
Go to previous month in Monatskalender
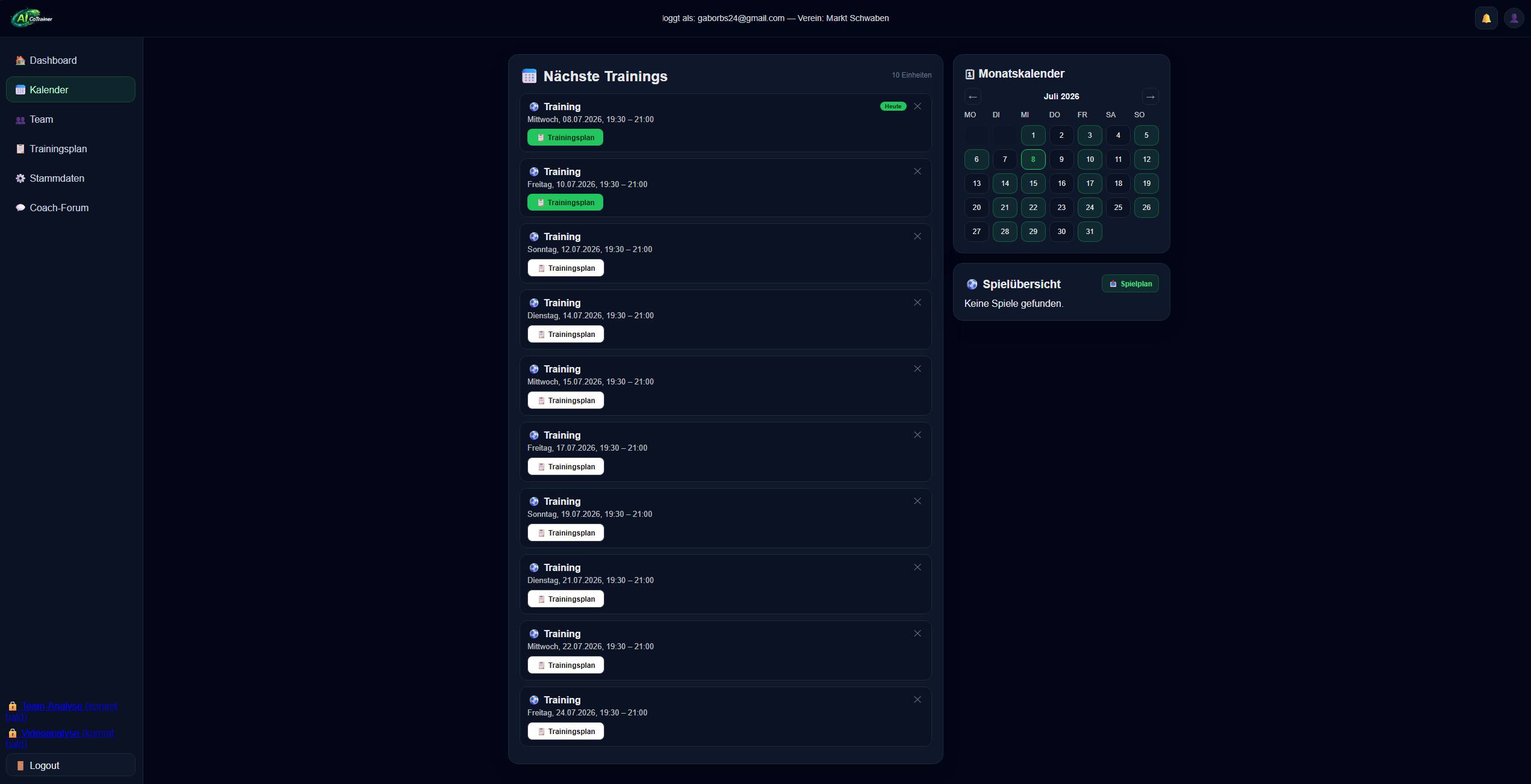(972, 97)
